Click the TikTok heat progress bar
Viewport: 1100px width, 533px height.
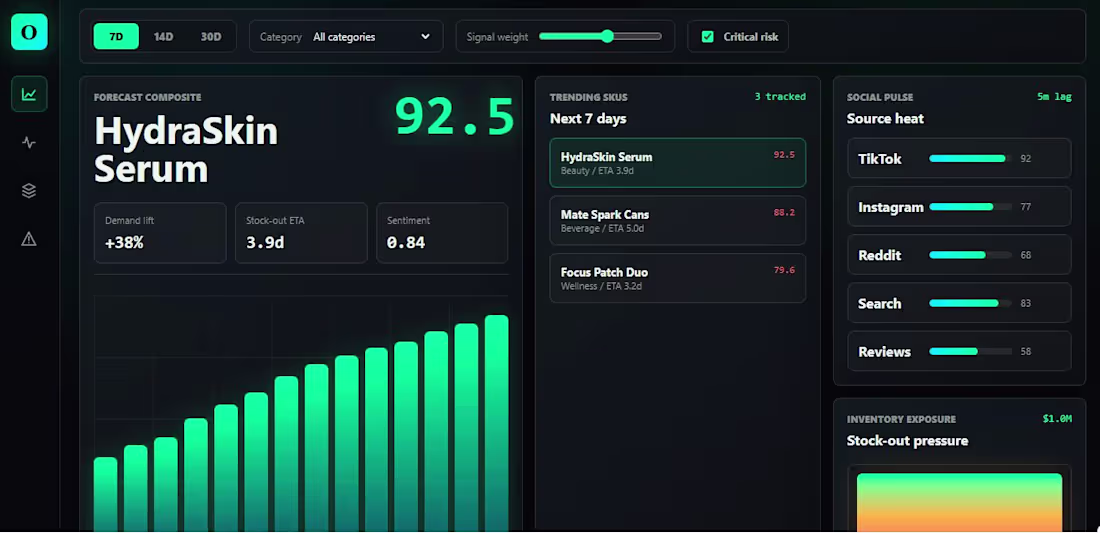tap(971, 158)
